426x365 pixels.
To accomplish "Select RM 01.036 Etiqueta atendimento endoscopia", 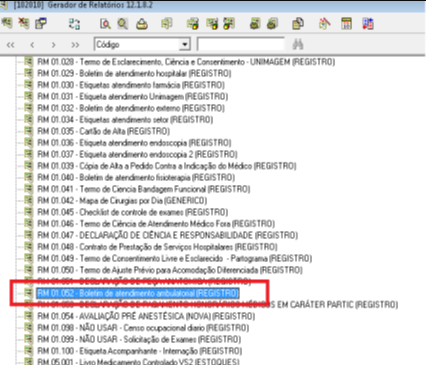I will 134,143.
